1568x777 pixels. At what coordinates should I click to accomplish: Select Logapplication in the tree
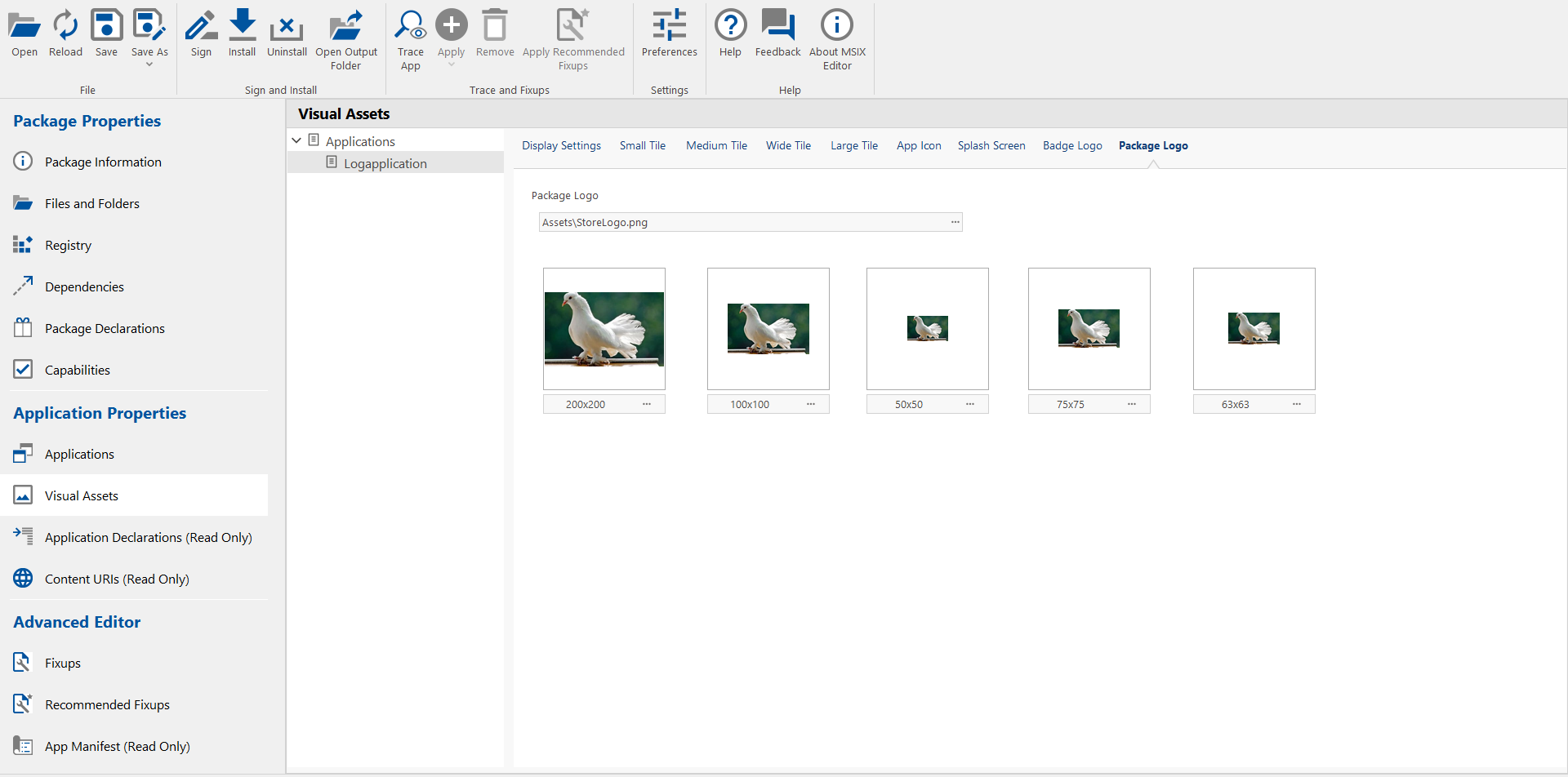coord(385,163)
